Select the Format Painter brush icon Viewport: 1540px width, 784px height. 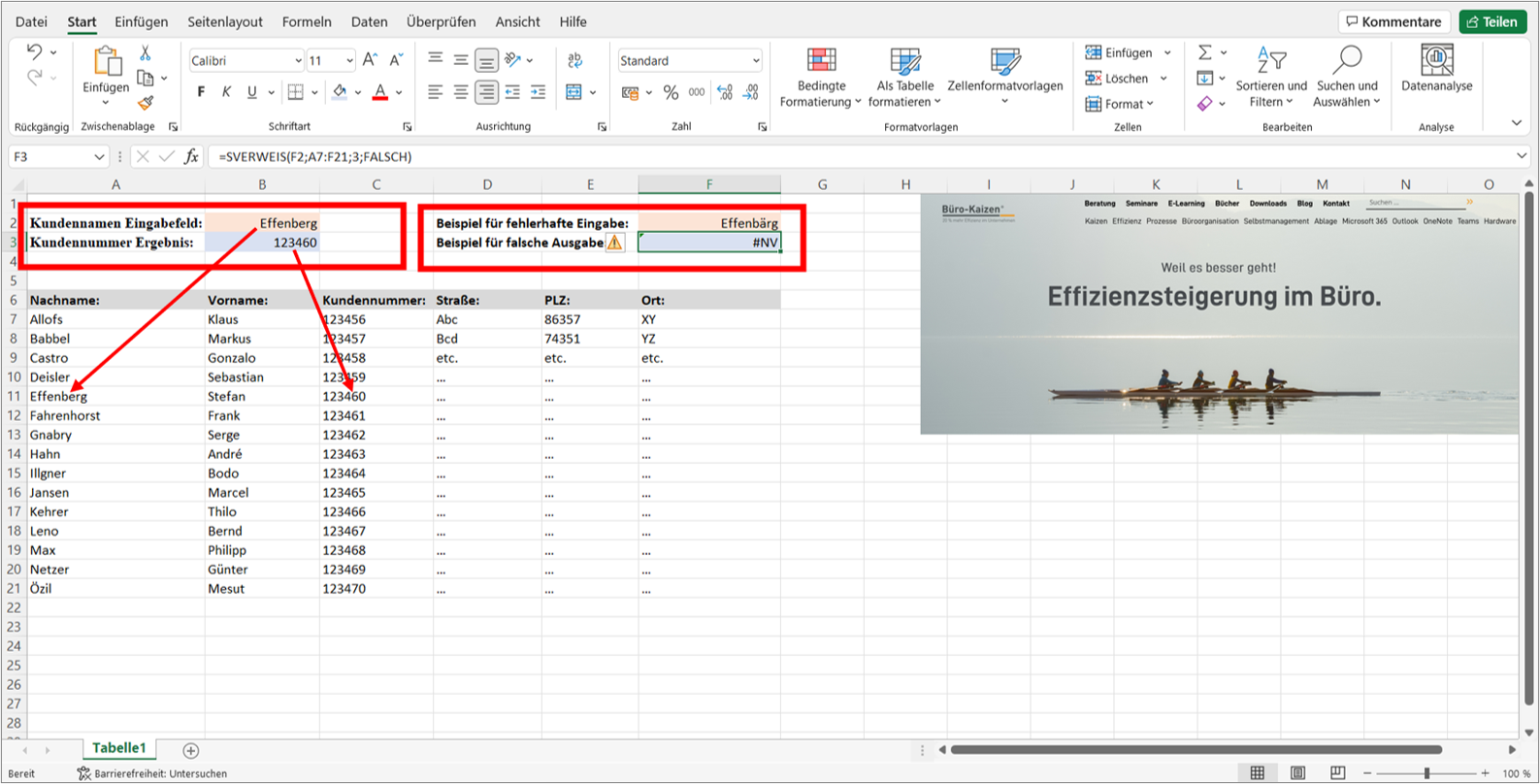pyautogui.click(x=146, y=102)
